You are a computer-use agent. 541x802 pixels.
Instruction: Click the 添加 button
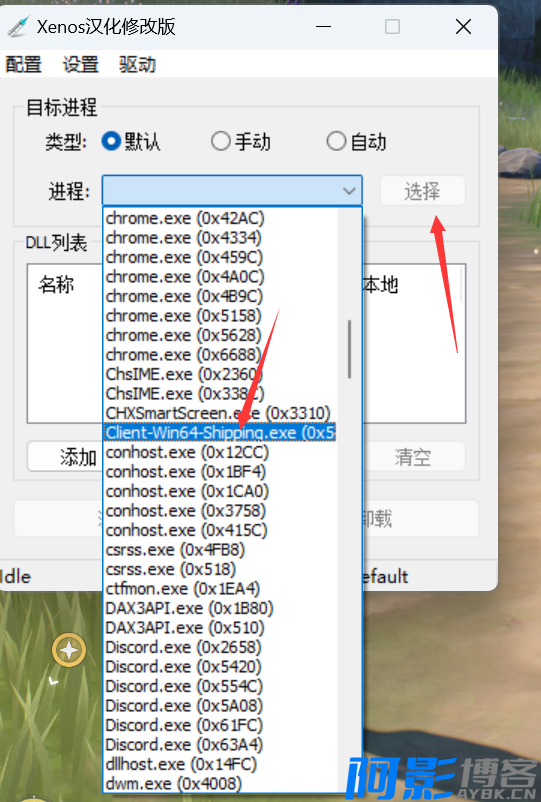(65, 457)
